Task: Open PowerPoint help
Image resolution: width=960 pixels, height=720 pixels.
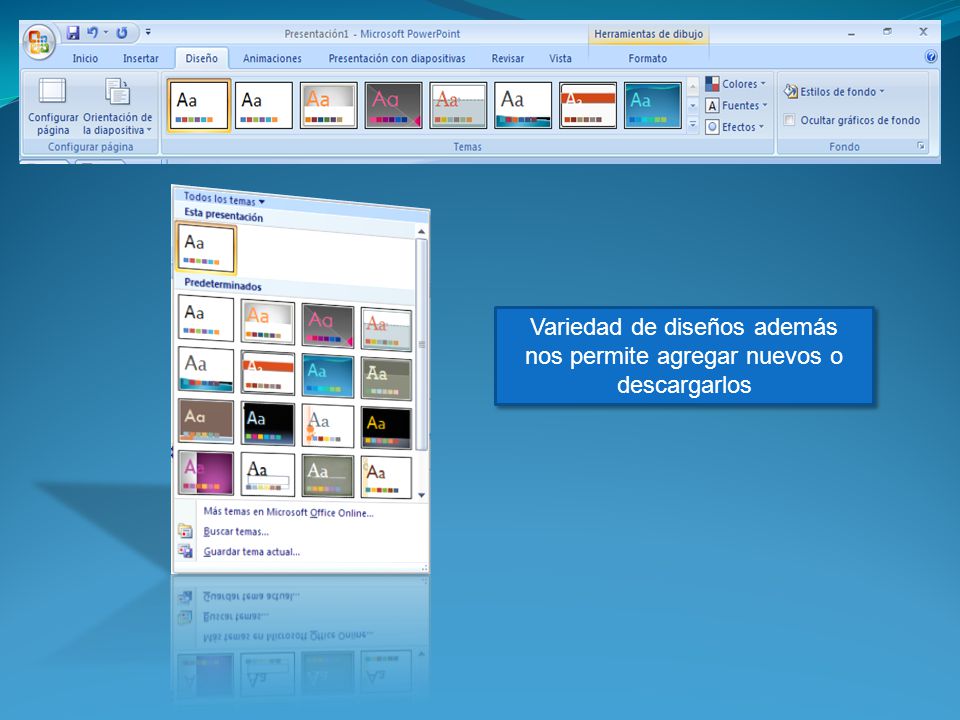Action: click(931, 57)
